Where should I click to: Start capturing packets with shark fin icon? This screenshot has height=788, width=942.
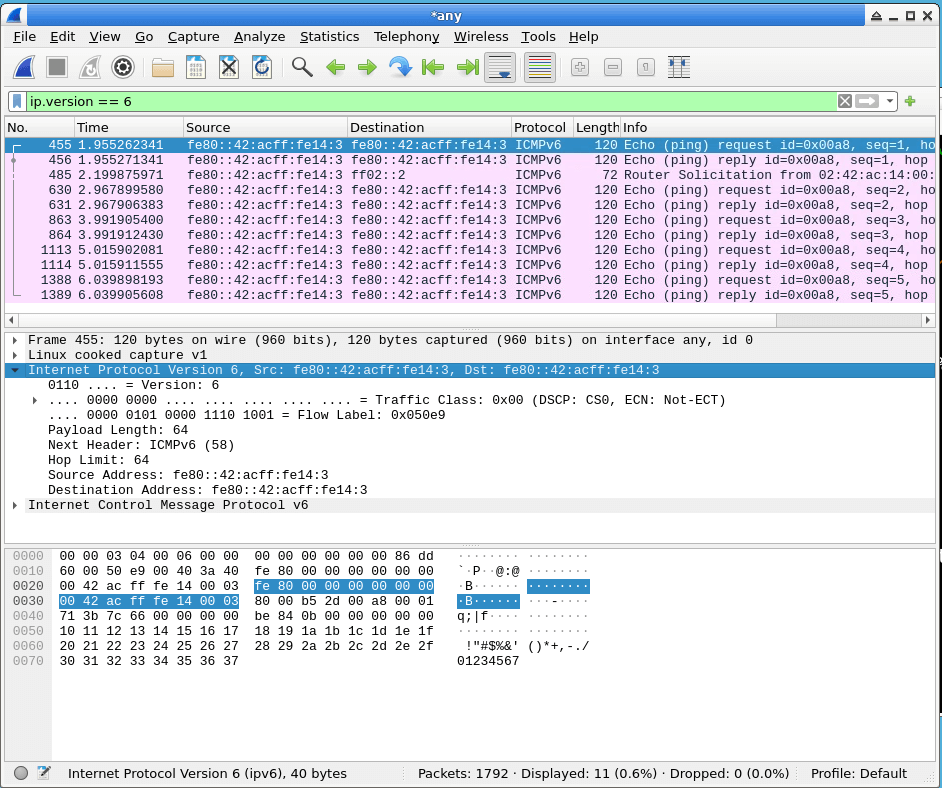25,67
